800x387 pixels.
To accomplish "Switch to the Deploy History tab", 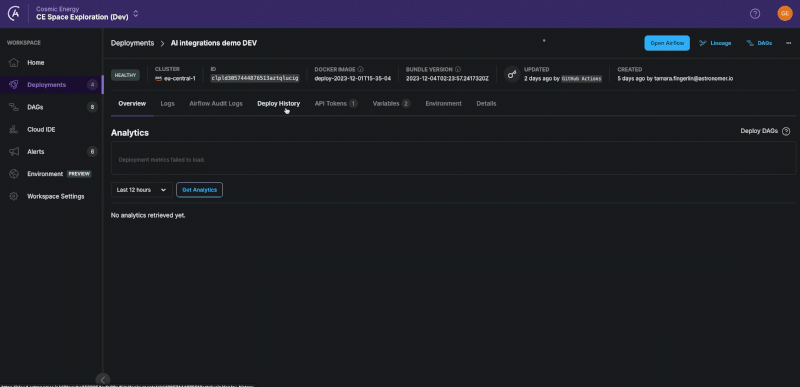I will tap(279, 104).
